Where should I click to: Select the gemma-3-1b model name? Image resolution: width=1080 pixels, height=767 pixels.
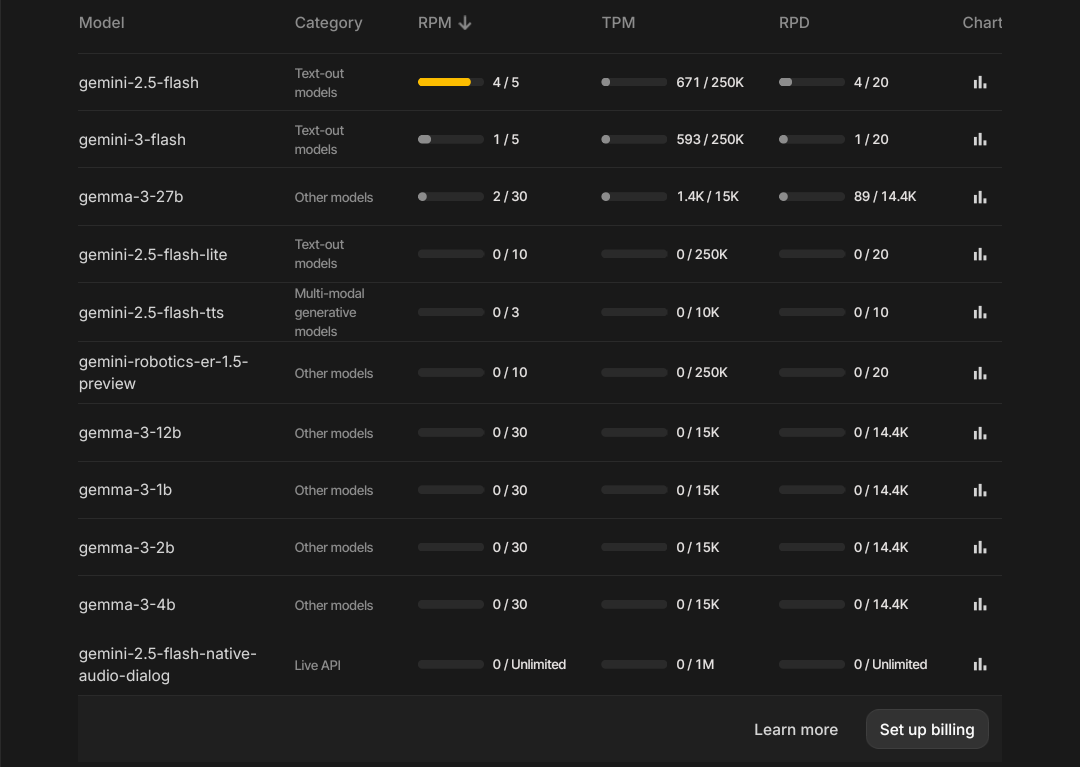coord(125,490)
